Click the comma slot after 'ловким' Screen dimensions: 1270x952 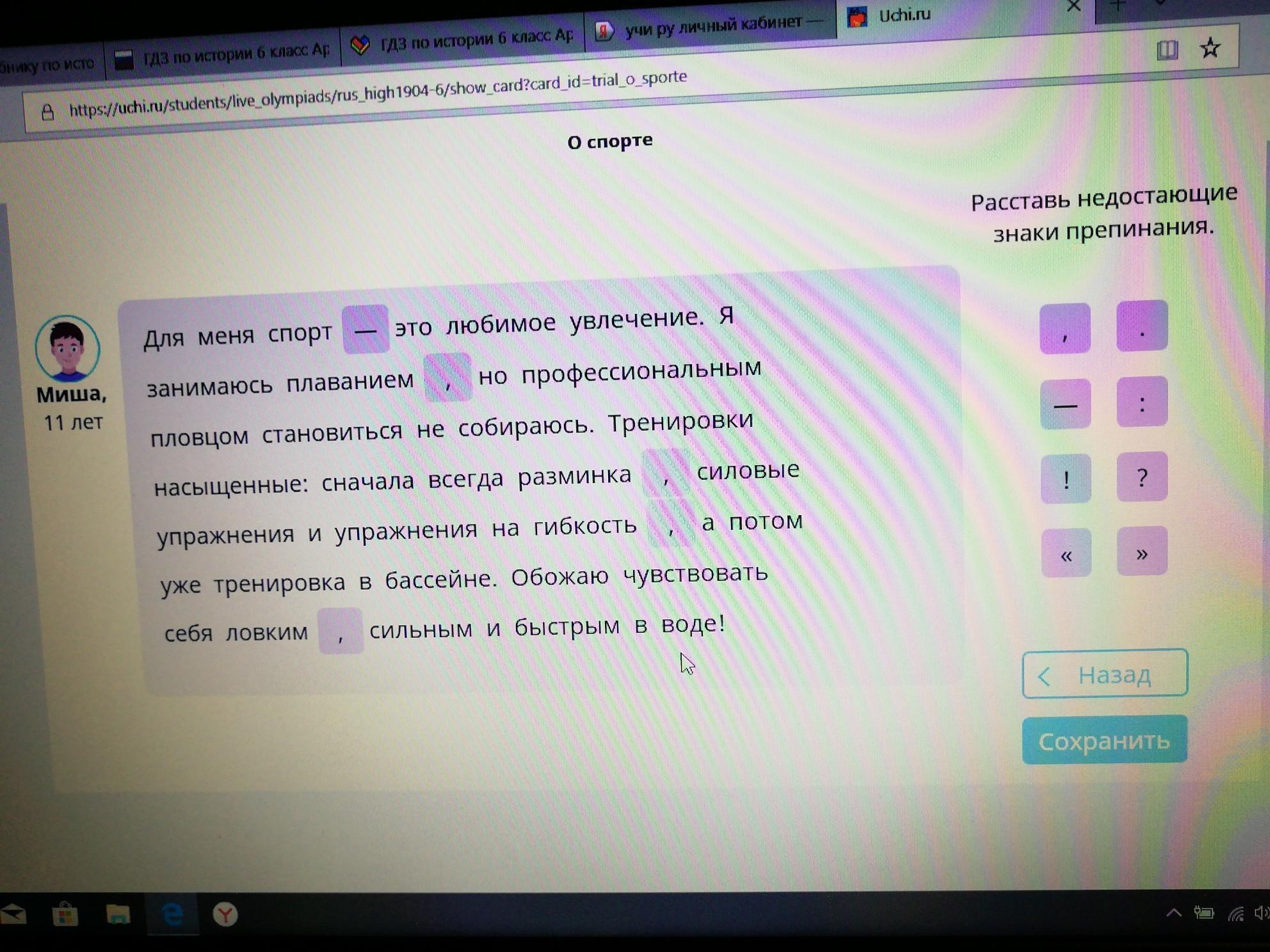click(341, 631)
